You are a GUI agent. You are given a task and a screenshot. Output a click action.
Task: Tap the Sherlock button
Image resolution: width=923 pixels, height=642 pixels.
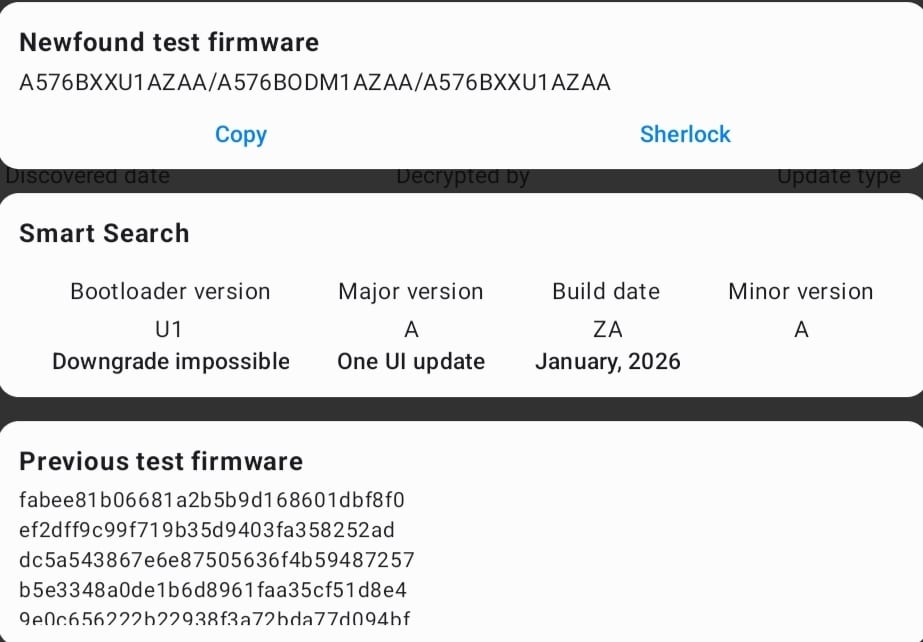pyautogui.click(x=685, y=134)
